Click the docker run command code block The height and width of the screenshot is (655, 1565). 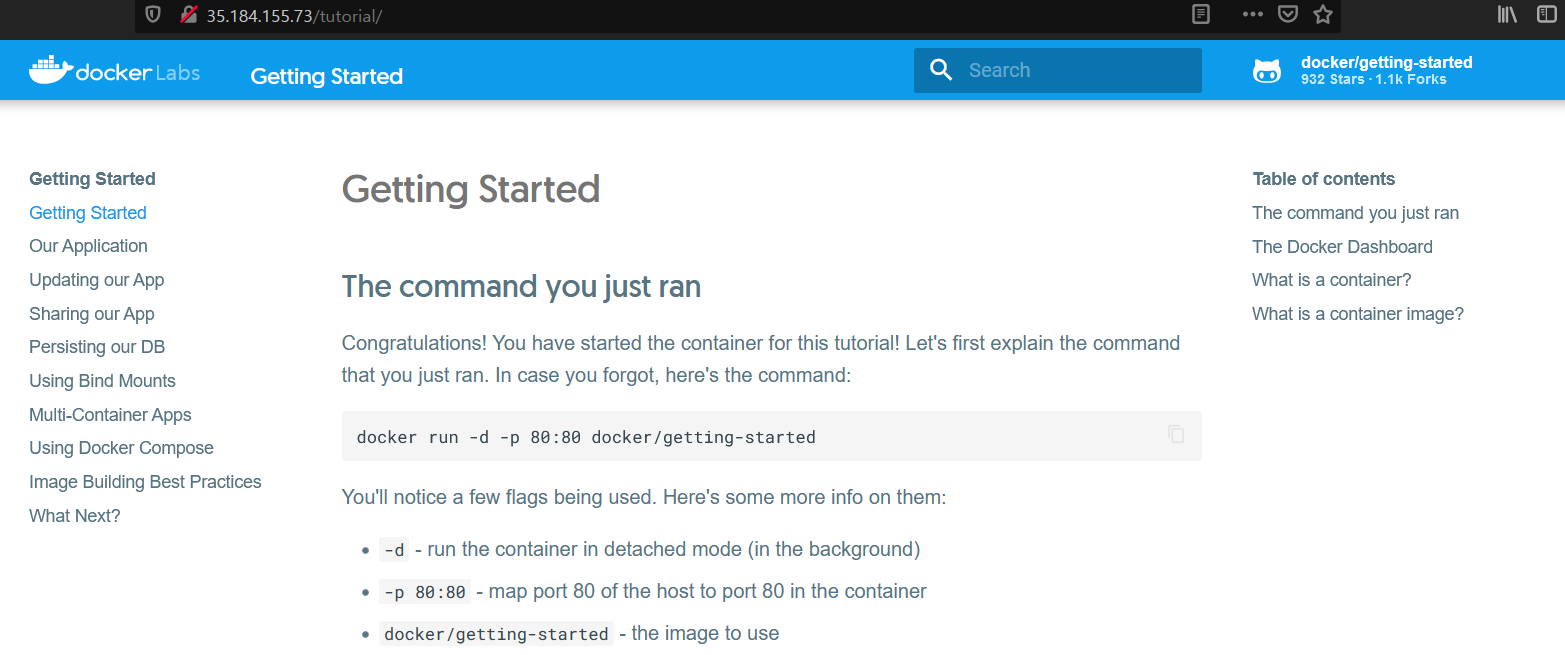point(771,436)
